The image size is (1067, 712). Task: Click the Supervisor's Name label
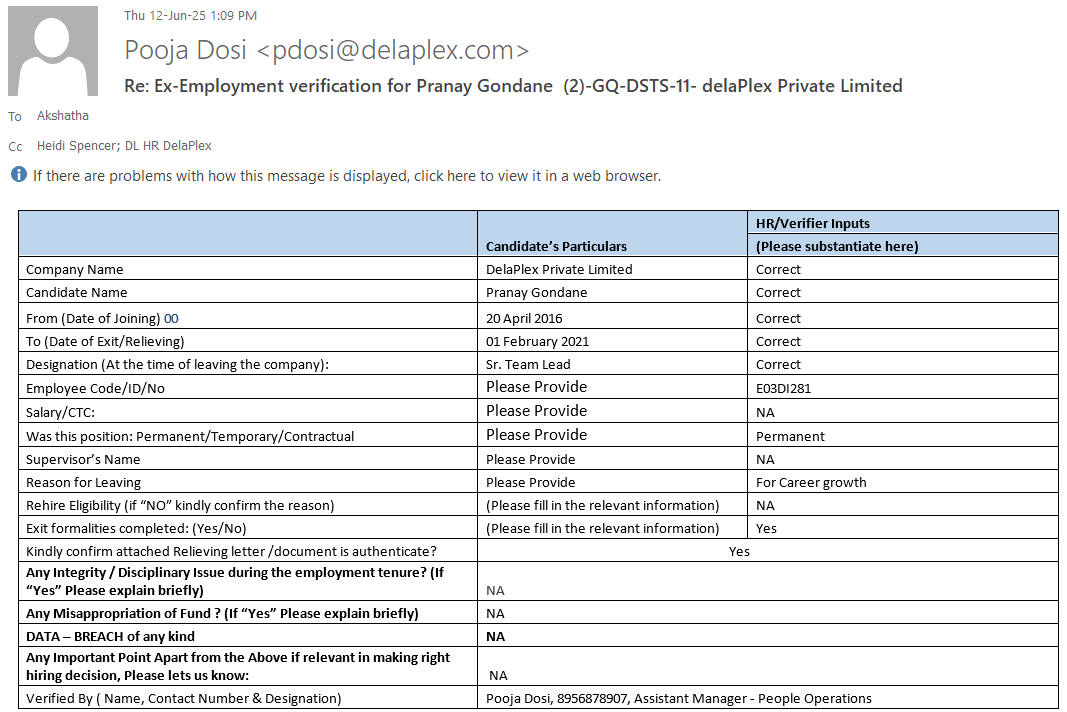[83, 459]
